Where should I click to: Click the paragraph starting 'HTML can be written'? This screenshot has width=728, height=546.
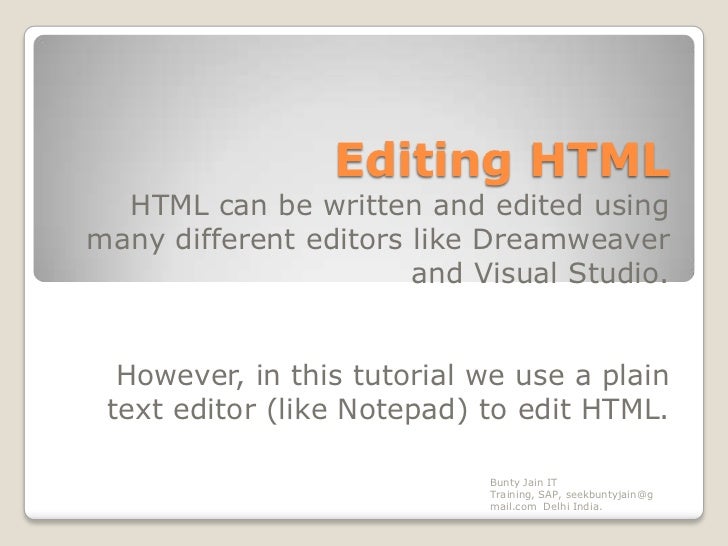coord(378,239)
